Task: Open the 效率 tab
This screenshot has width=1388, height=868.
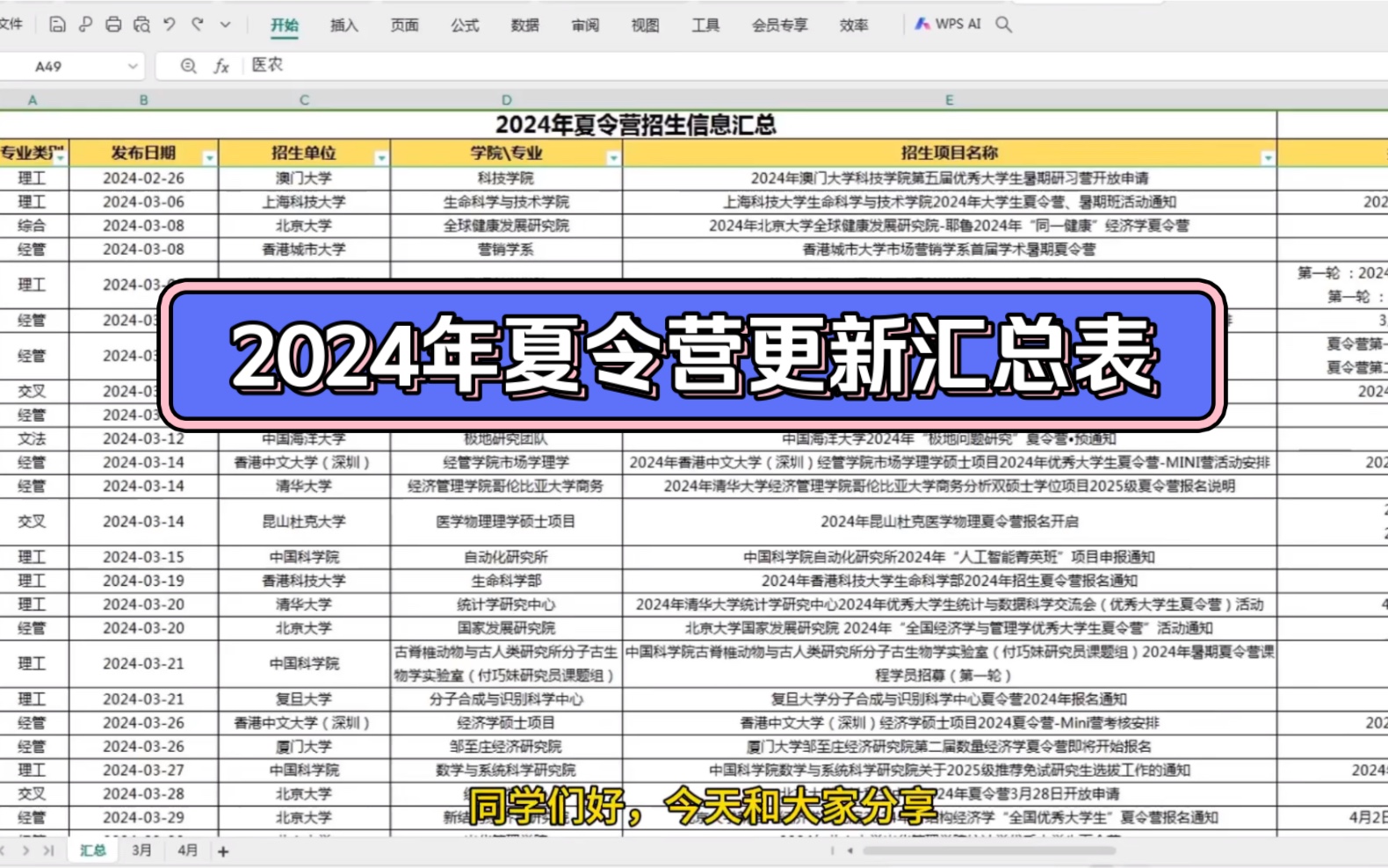Action: [854, 25]
